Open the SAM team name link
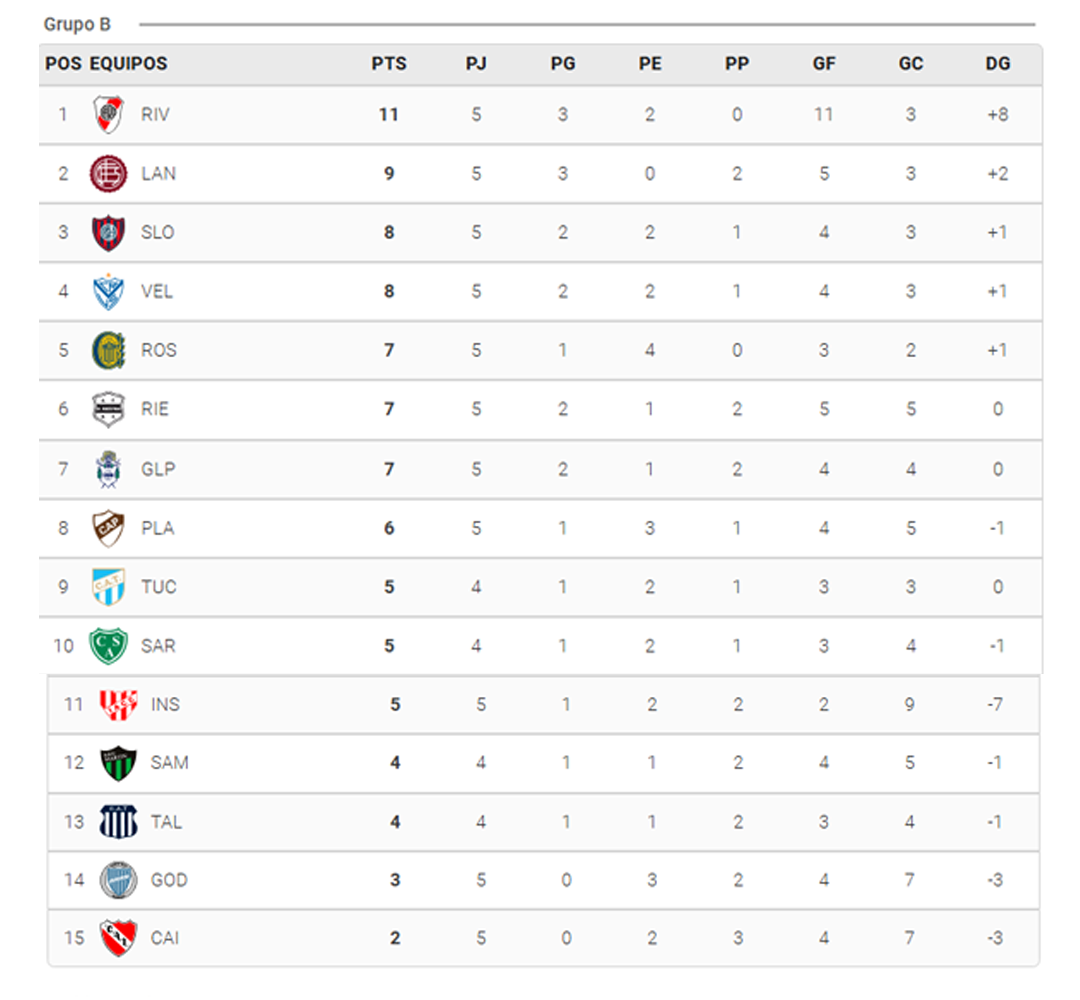The width and height of the screenshot is (1080, 1000). [x=169, y=763]
